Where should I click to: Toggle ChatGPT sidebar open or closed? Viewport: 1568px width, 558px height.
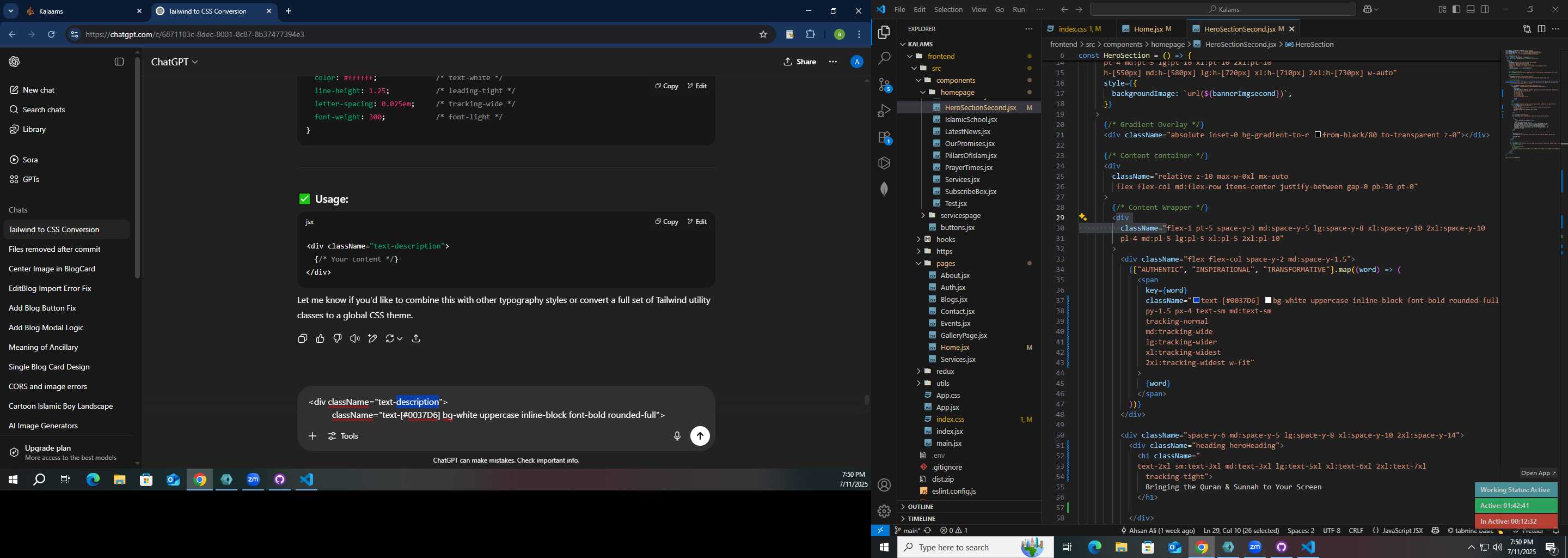119,62
